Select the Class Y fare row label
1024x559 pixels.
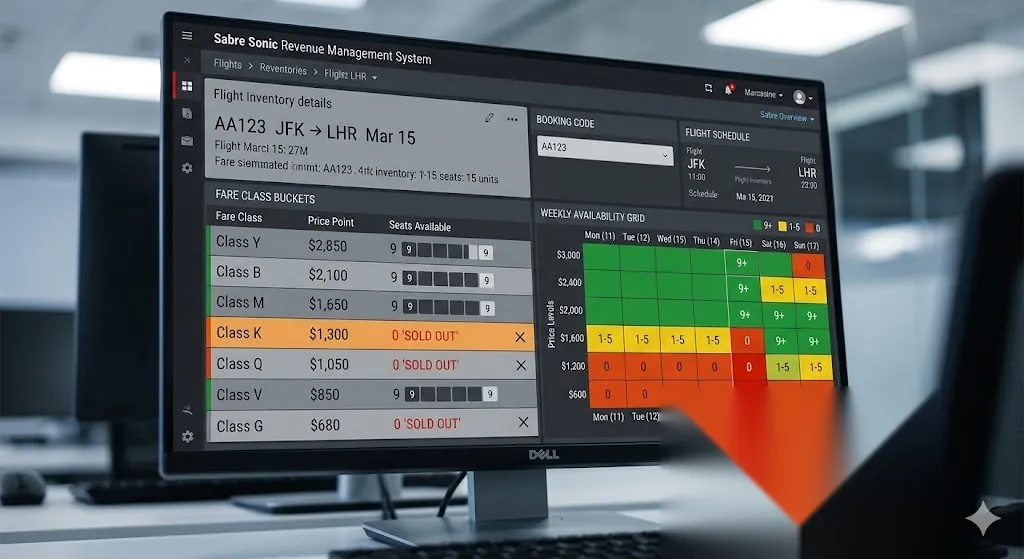[238, 242]
